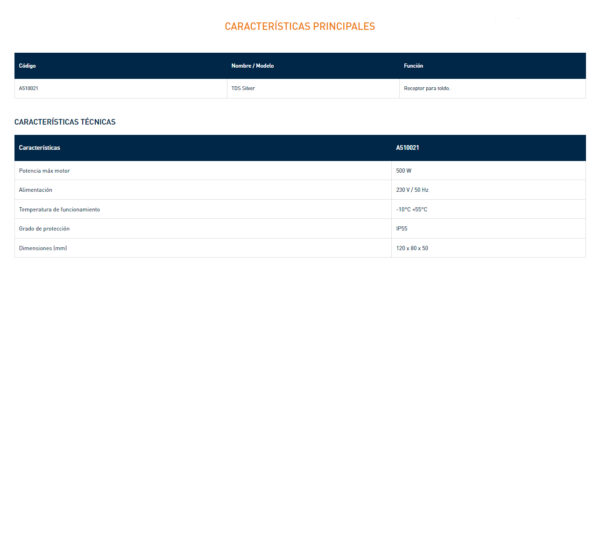600x560 pixels.
Task: Click the CARACTERÍSTICAS TÉCNICAS section heading
Action: coord(65,122)
